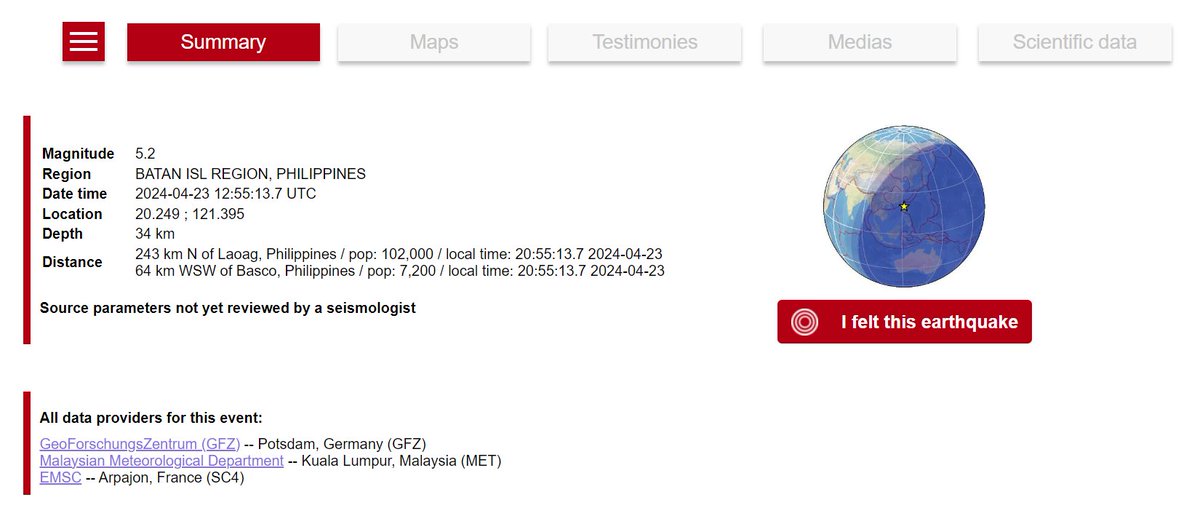This screenshot has height=516, width=1200.
Task: Click the Distance label
Action: point(72,262)
